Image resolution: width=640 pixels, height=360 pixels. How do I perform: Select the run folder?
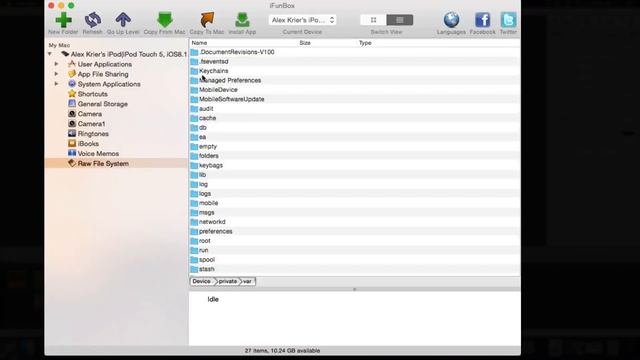355,250
